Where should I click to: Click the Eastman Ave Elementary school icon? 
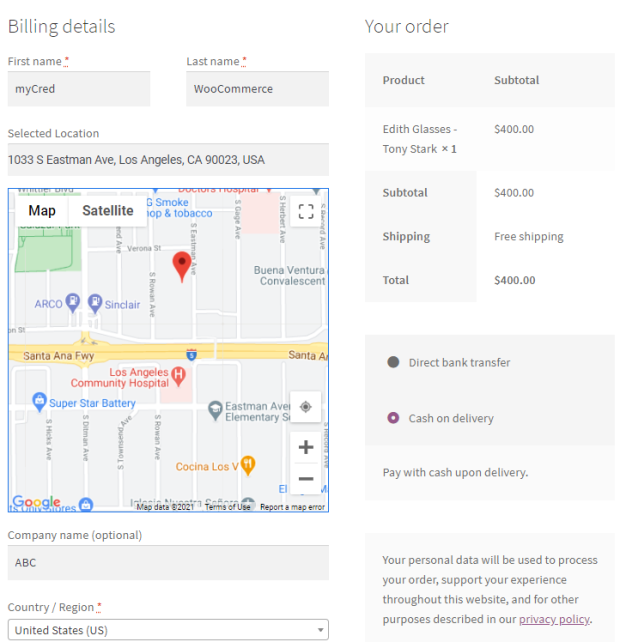coord(215,410)
